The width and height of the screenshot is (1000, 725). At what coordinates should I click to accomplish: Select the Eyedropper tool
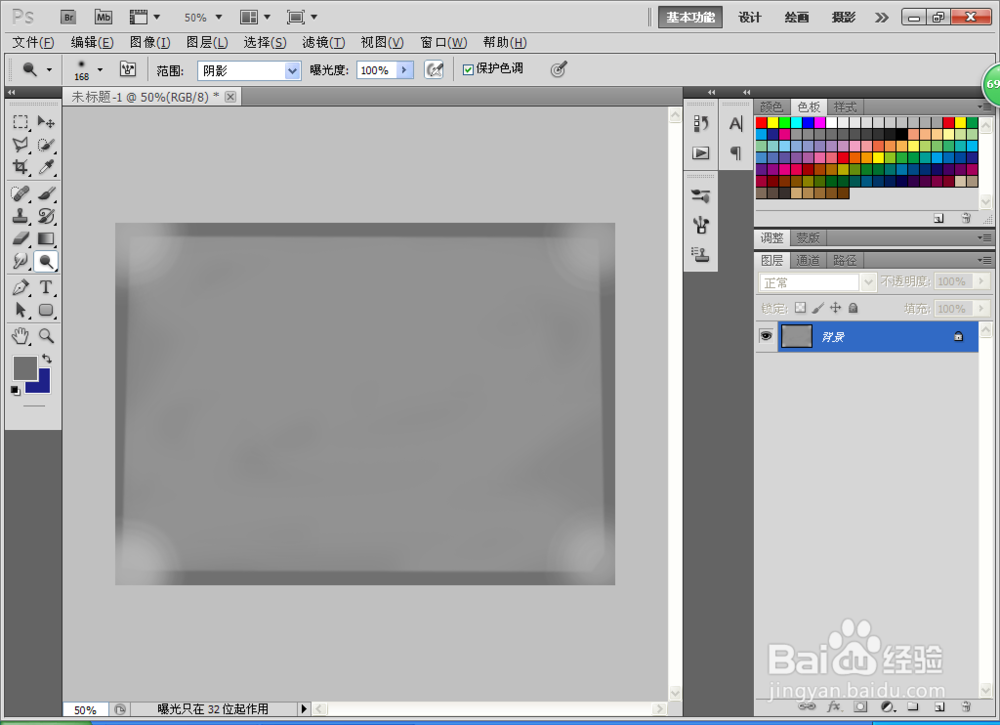(46, 167)
